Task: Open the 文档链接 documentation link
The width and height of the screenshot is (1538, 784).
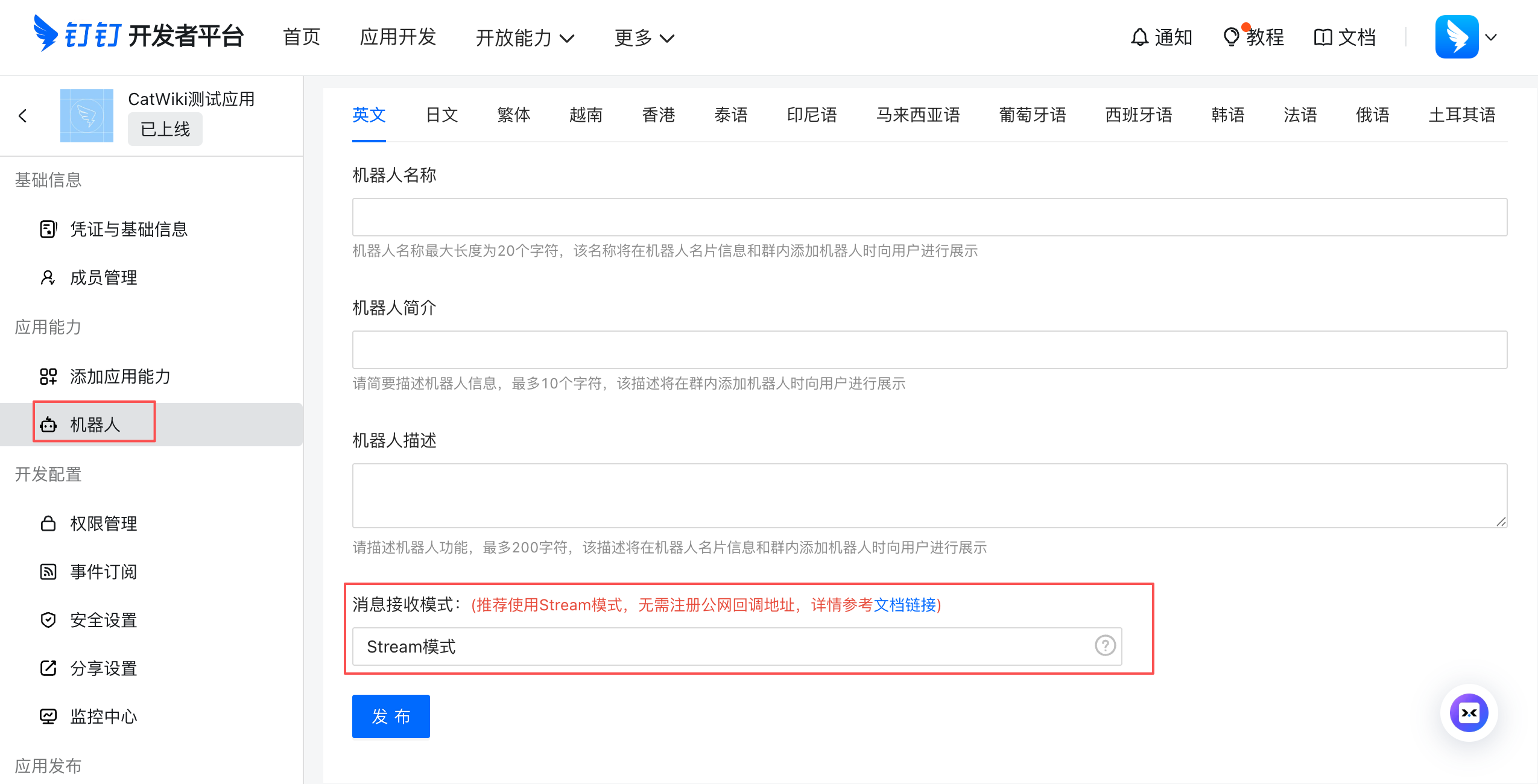Action: click(907, 605)
